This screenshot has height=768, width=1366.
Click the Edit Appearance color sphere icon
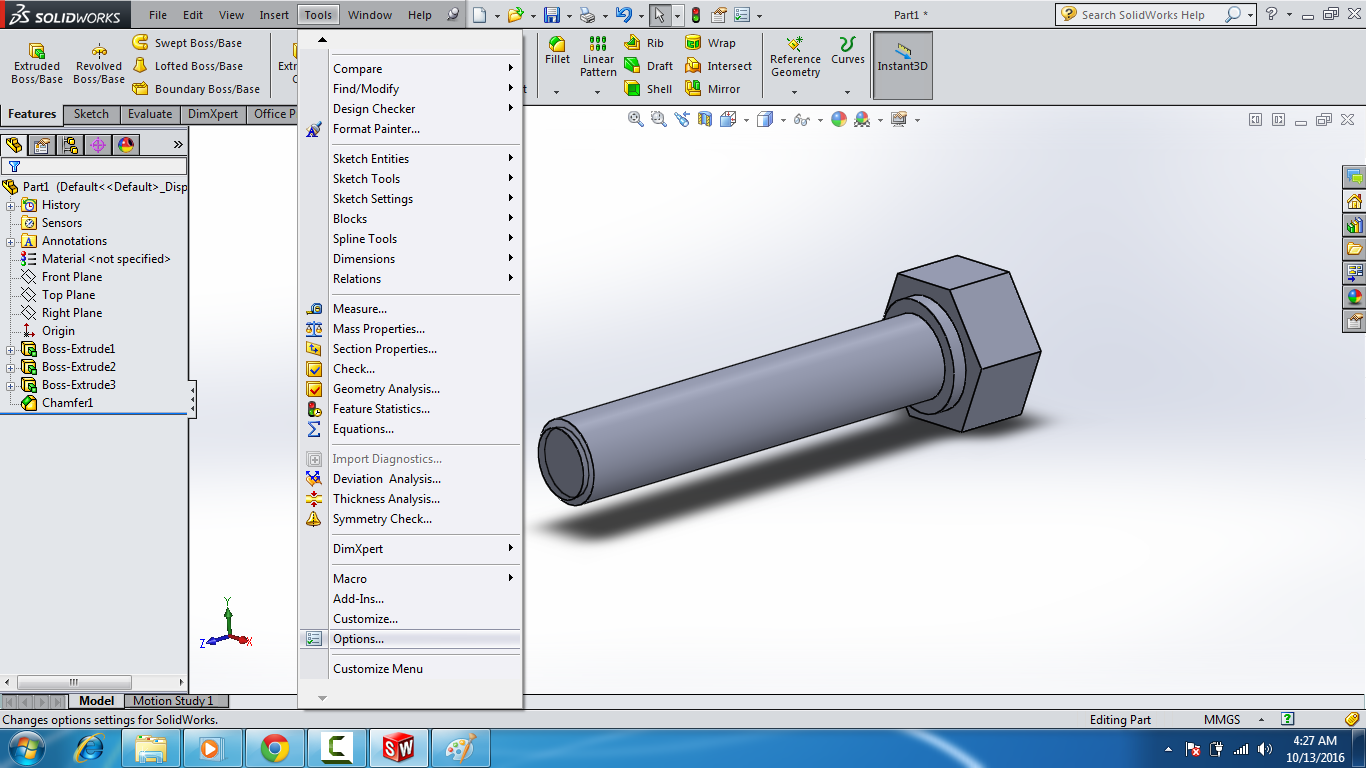pyautogui.click(x=839, y=119)
